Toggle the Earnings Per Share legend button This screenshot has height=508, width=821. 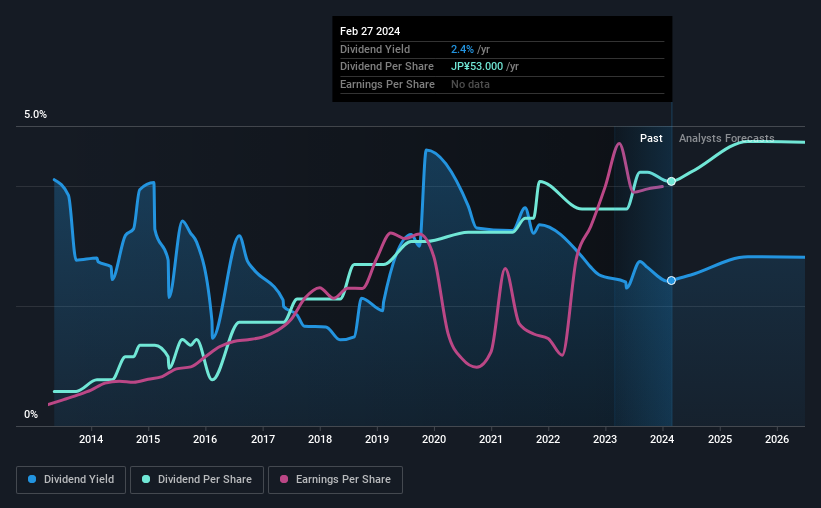(336, 480)
